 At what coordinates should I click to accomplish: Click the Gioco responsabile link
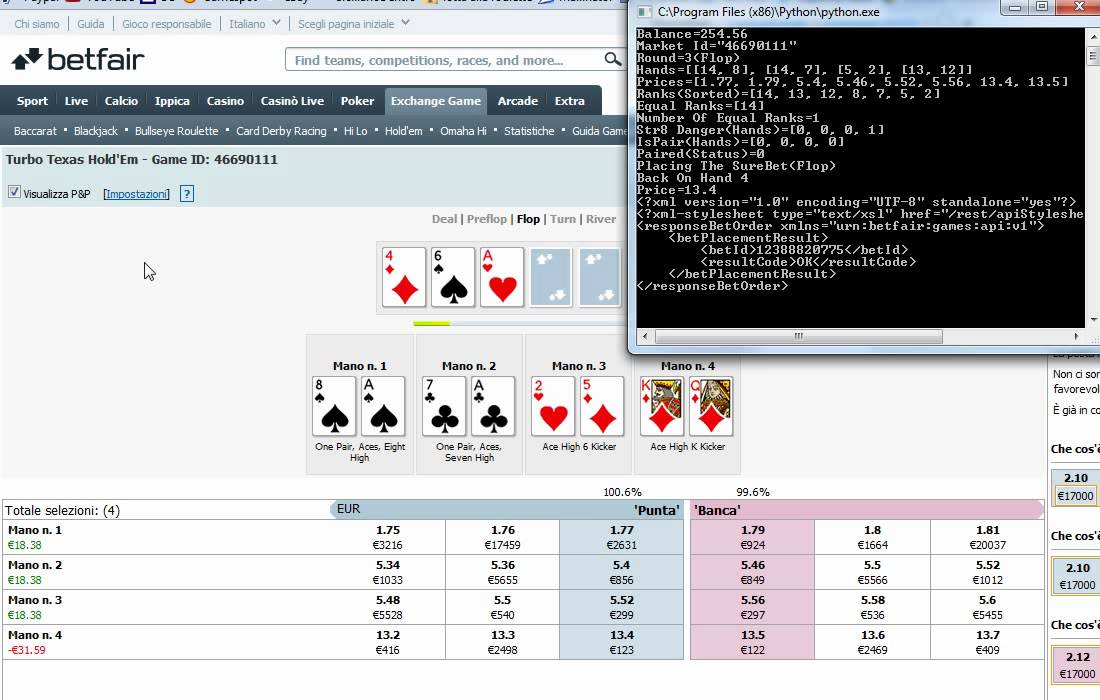(x=166, y=24)
